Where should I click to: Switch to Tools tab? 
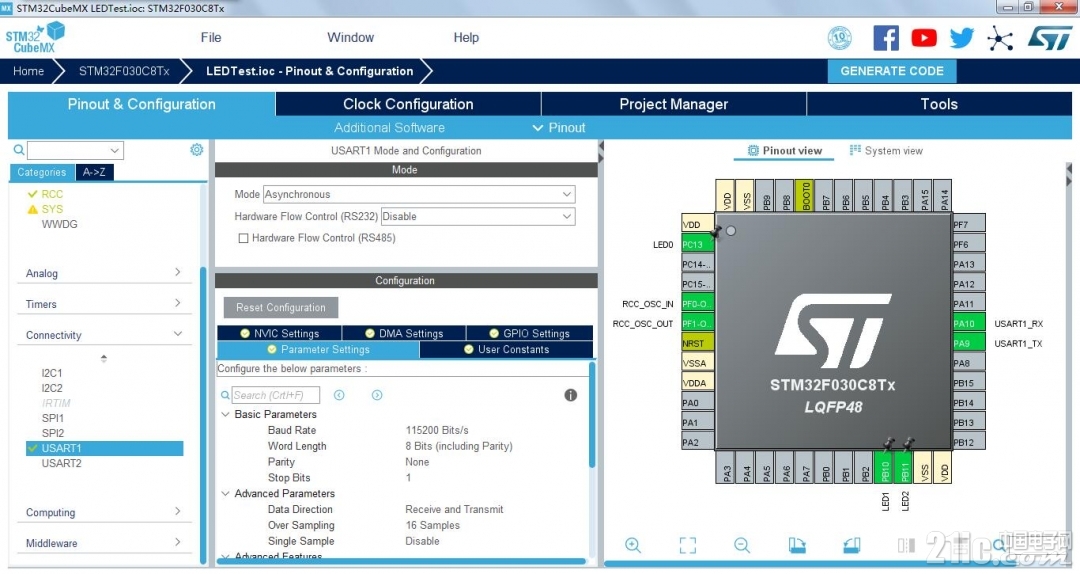pos(939,104)
